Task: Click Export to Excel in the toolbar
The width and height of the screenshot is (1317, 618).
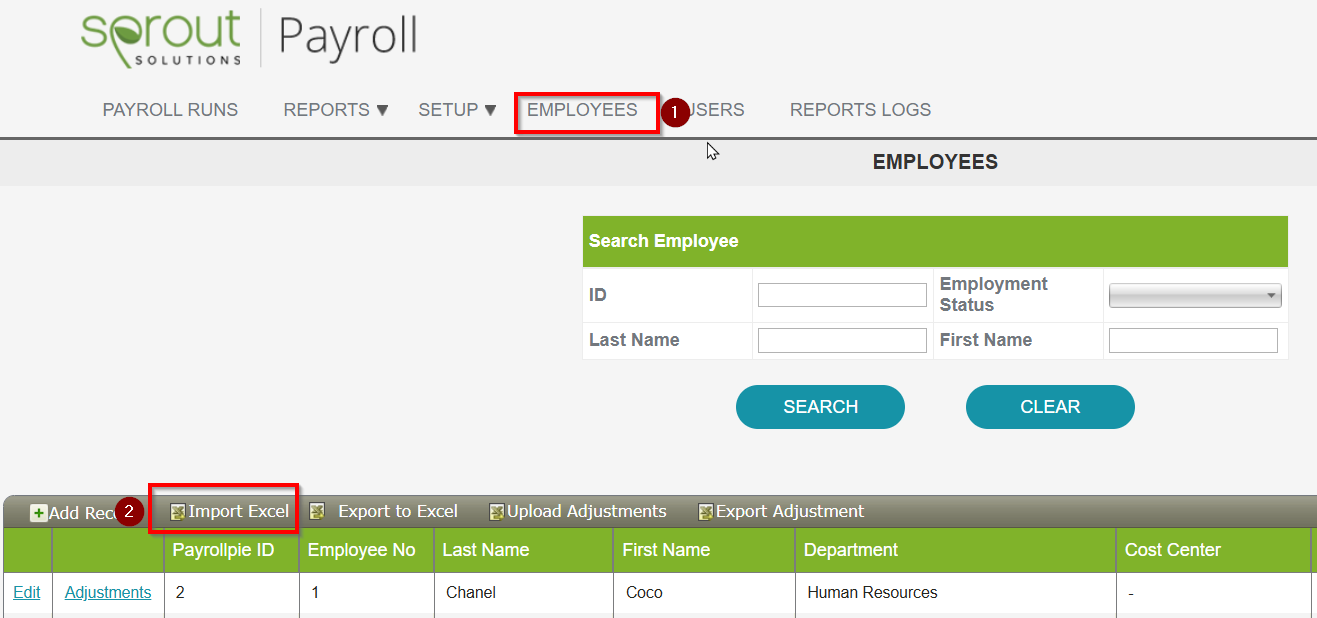Action: (398, 511)
